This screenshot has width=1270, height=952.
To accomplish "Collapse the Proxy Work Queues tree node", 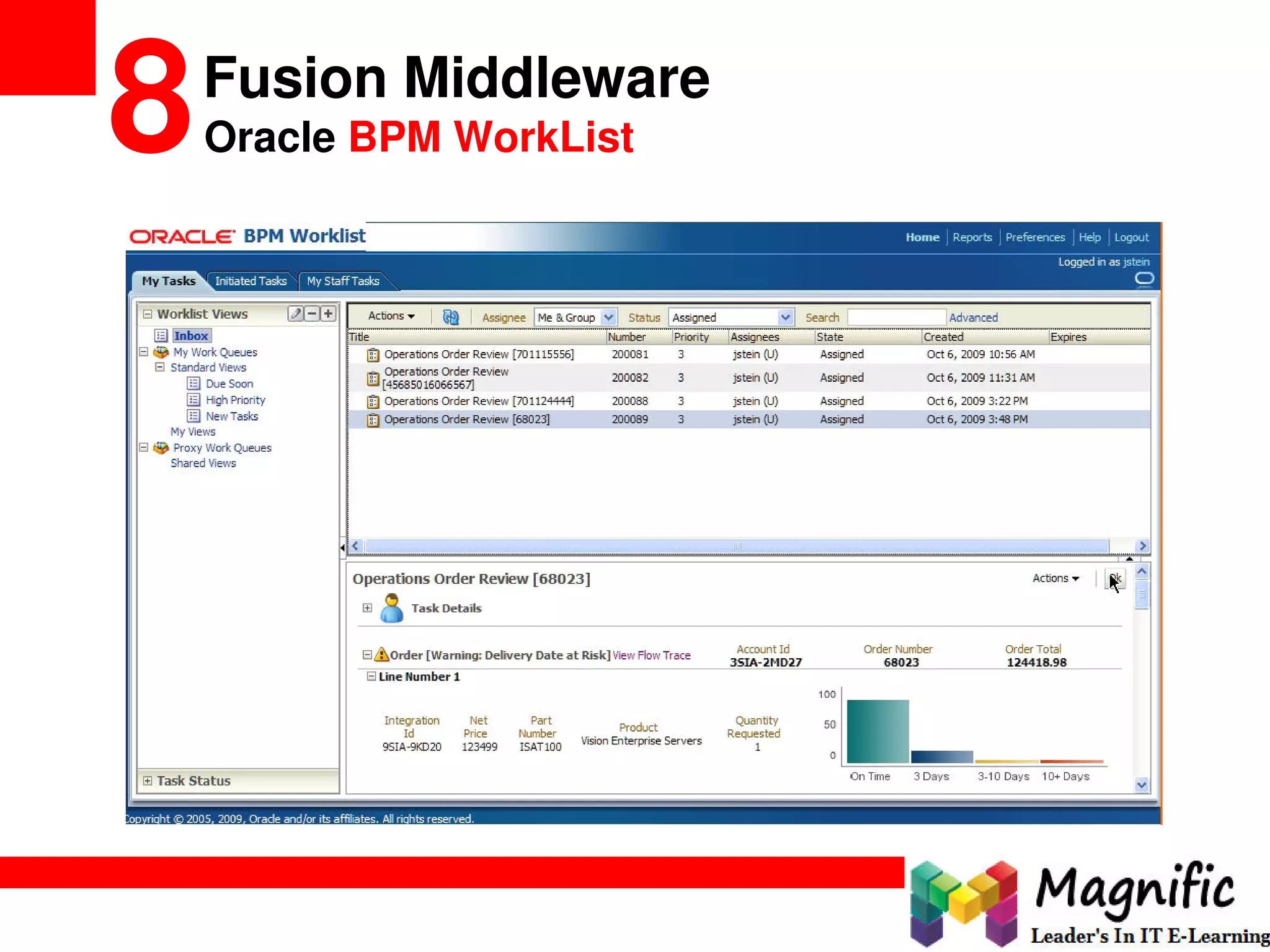I will point(144,447).
